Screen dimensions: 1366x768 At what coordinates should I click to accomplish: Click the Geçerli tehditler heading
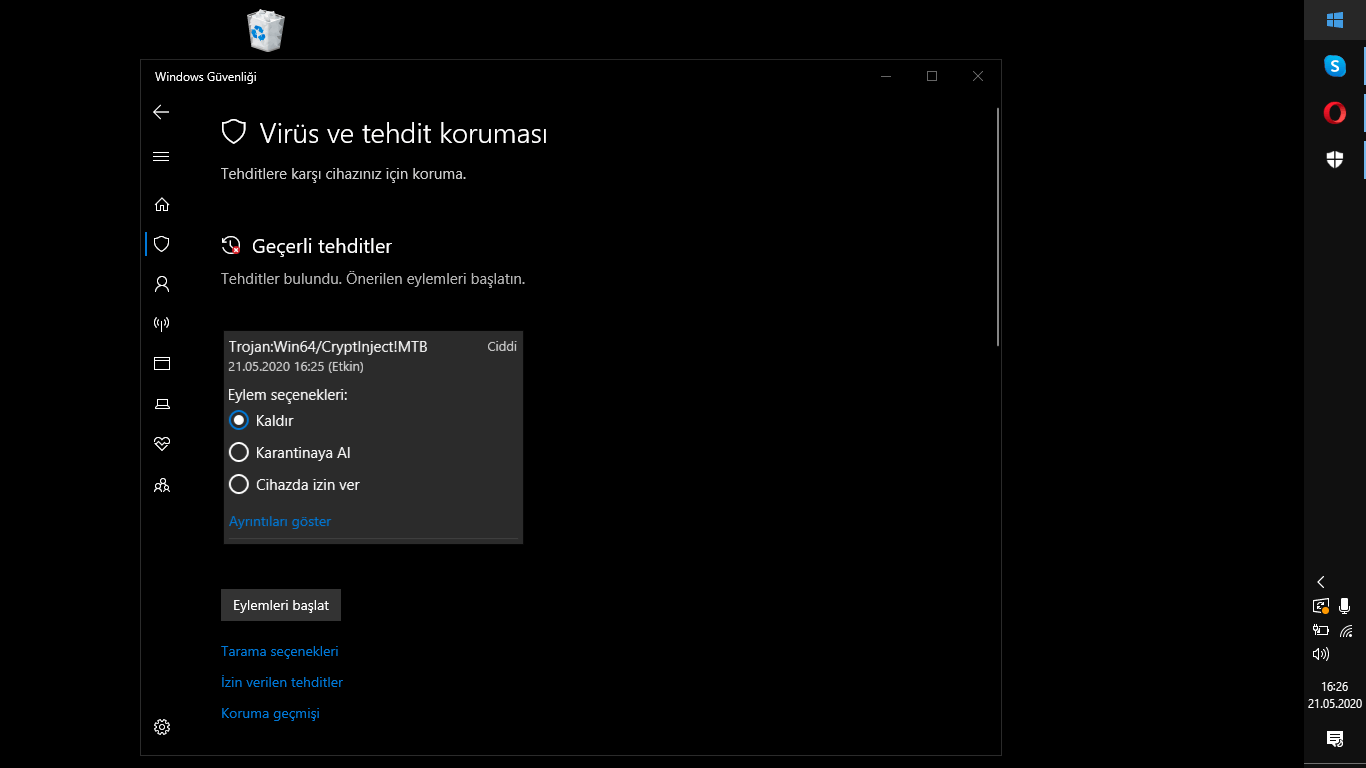pos(322,246)
